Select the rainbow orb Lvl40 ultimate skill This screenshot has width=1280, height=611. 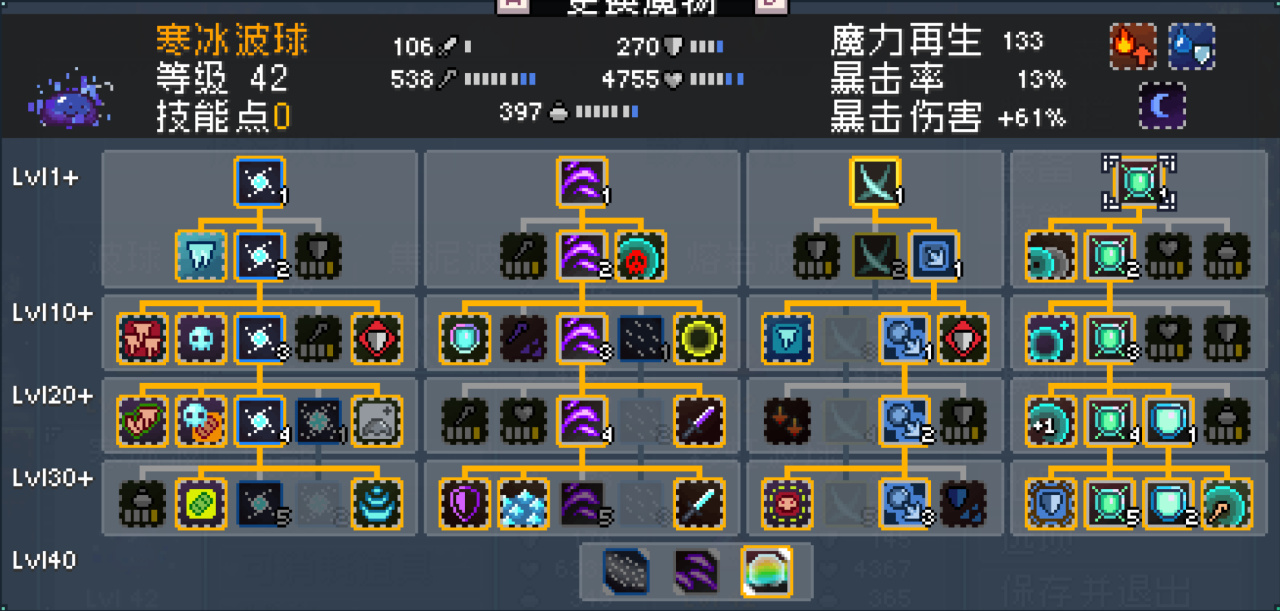point(766,571)
